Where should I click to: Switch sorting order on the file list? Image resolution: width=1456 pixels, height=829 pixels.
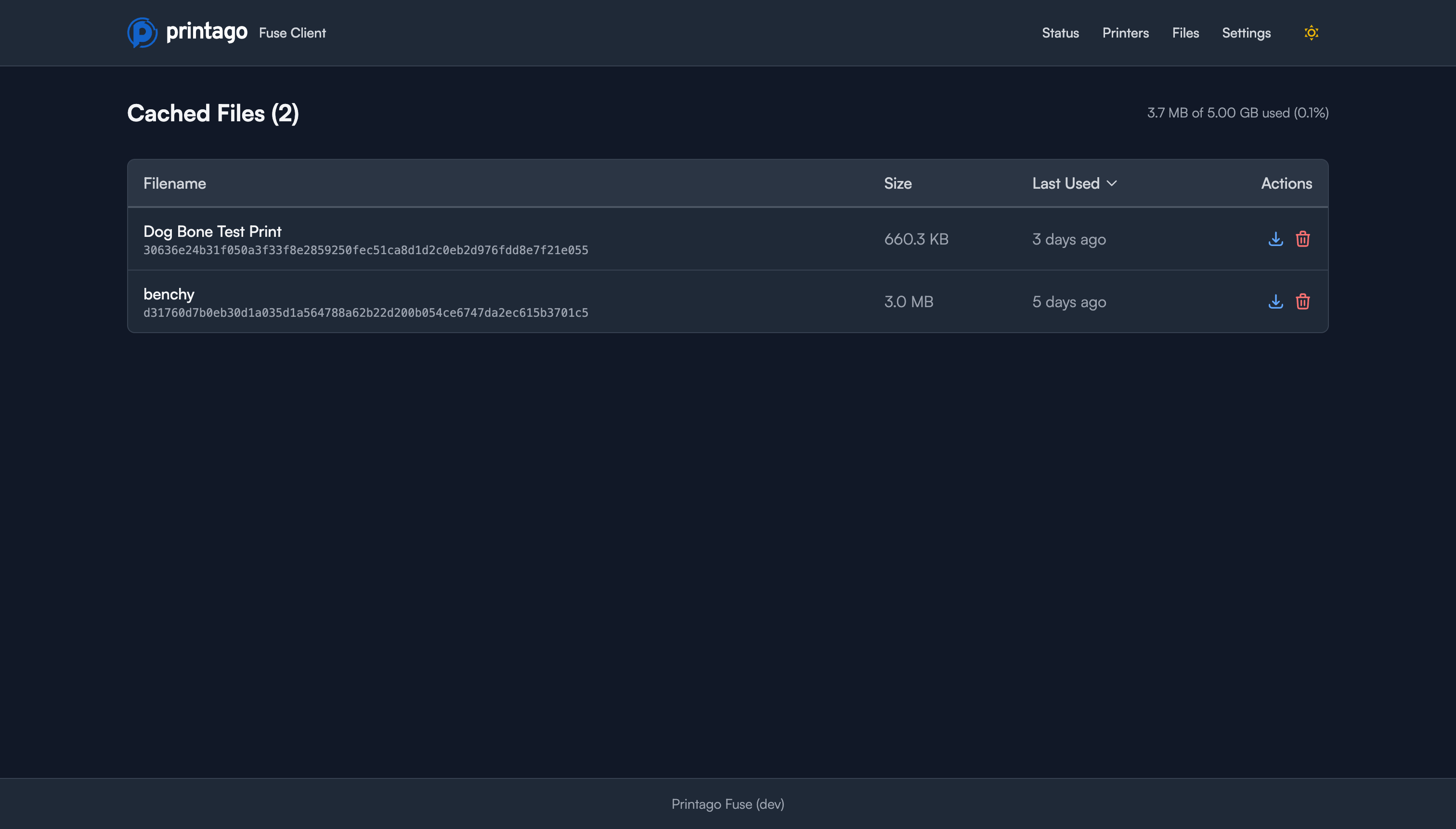click(1073, 183)
